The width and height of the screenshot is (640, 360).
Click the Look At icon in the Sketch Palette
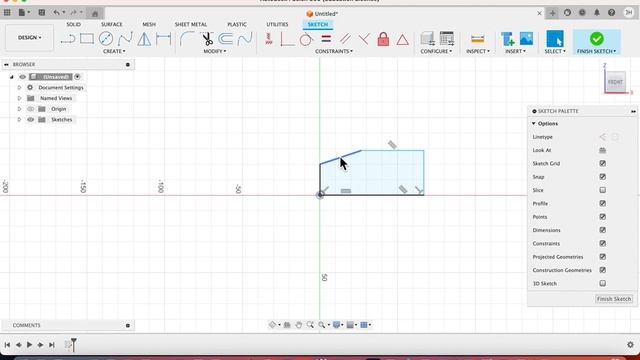(602, 150)
